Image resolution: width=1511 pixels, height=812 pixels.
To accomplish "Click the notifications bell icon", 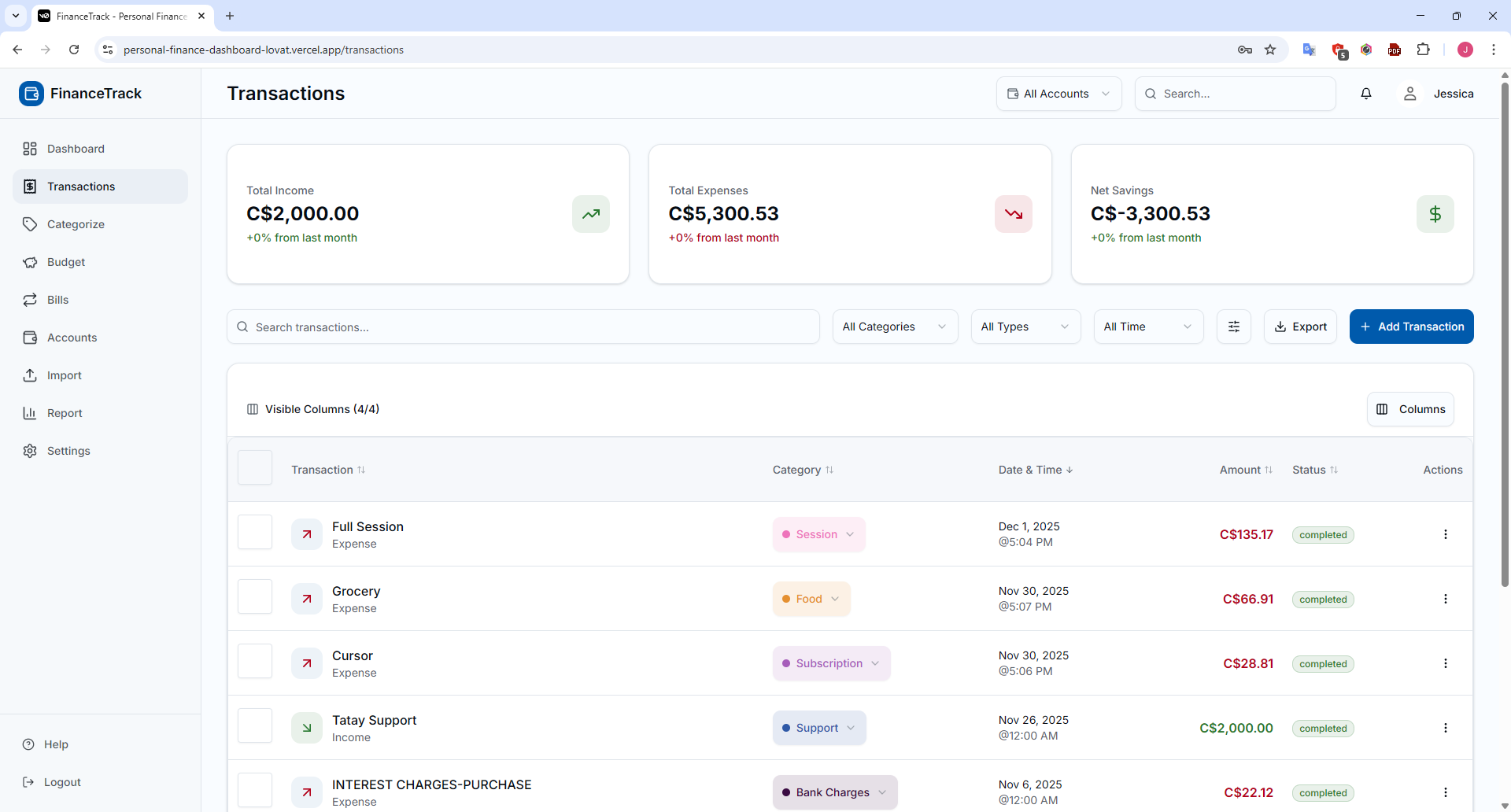I will click(x=1366, y=94).
